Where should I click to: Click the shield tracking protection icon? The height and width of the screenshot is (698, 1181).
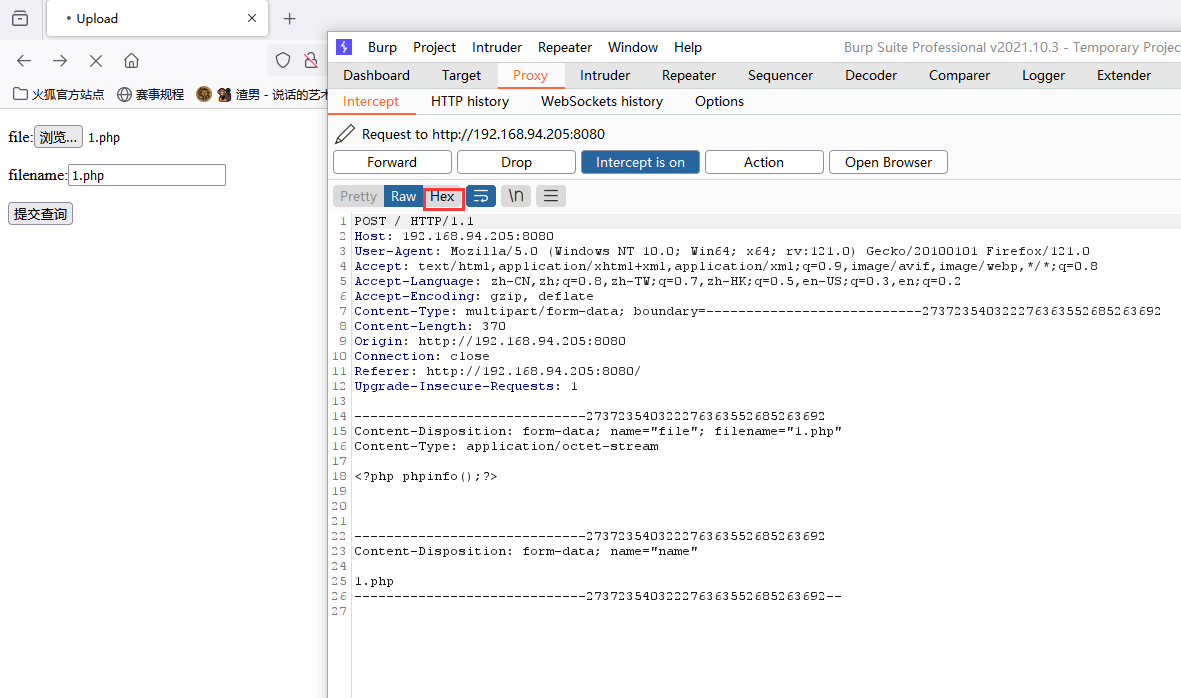coord(283,61)
